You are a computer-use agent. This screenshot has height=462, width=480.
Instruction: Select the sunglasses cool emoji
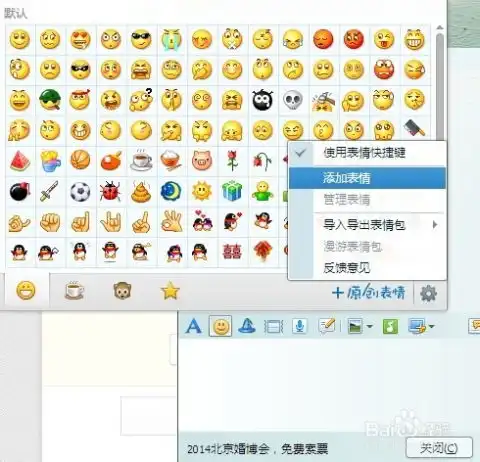[141, 39]
